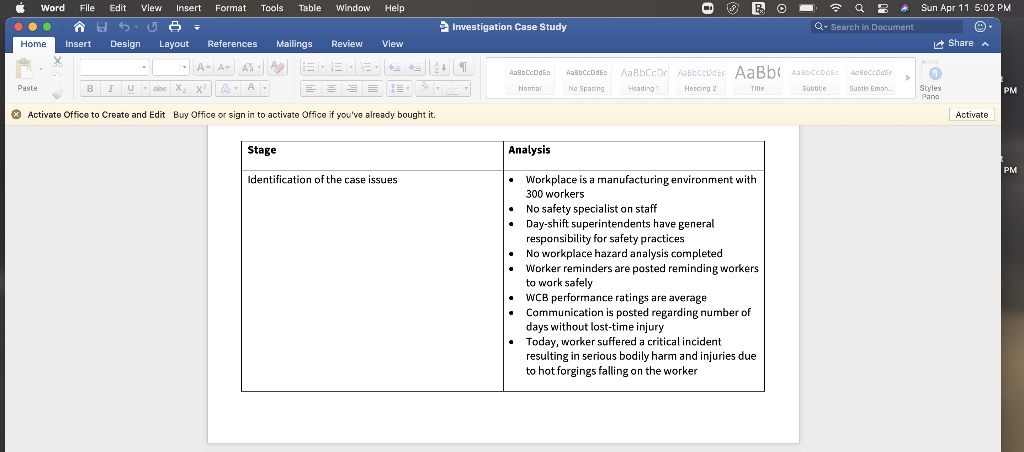This screenshot has width=1024, height=452.
Task: Click the numbered list icon
Action: click(337, 67)
